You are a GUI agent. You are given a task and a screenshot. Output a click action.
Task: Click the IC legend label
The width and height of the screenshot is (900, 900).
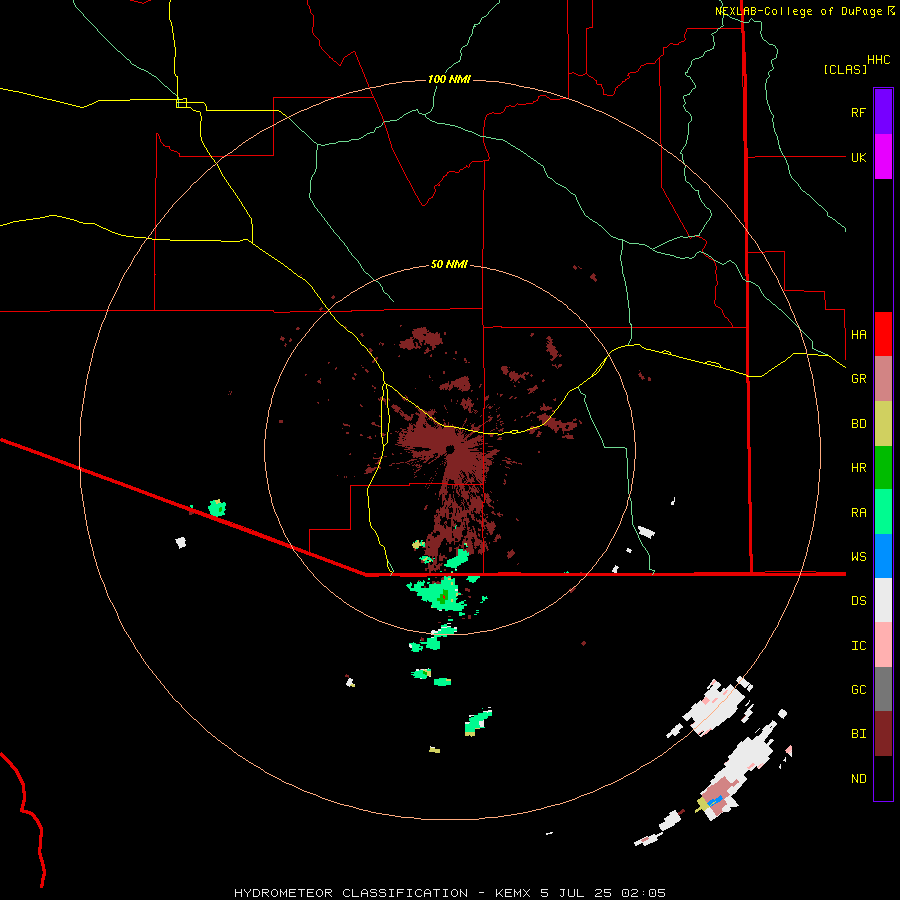tap(858, 646)
